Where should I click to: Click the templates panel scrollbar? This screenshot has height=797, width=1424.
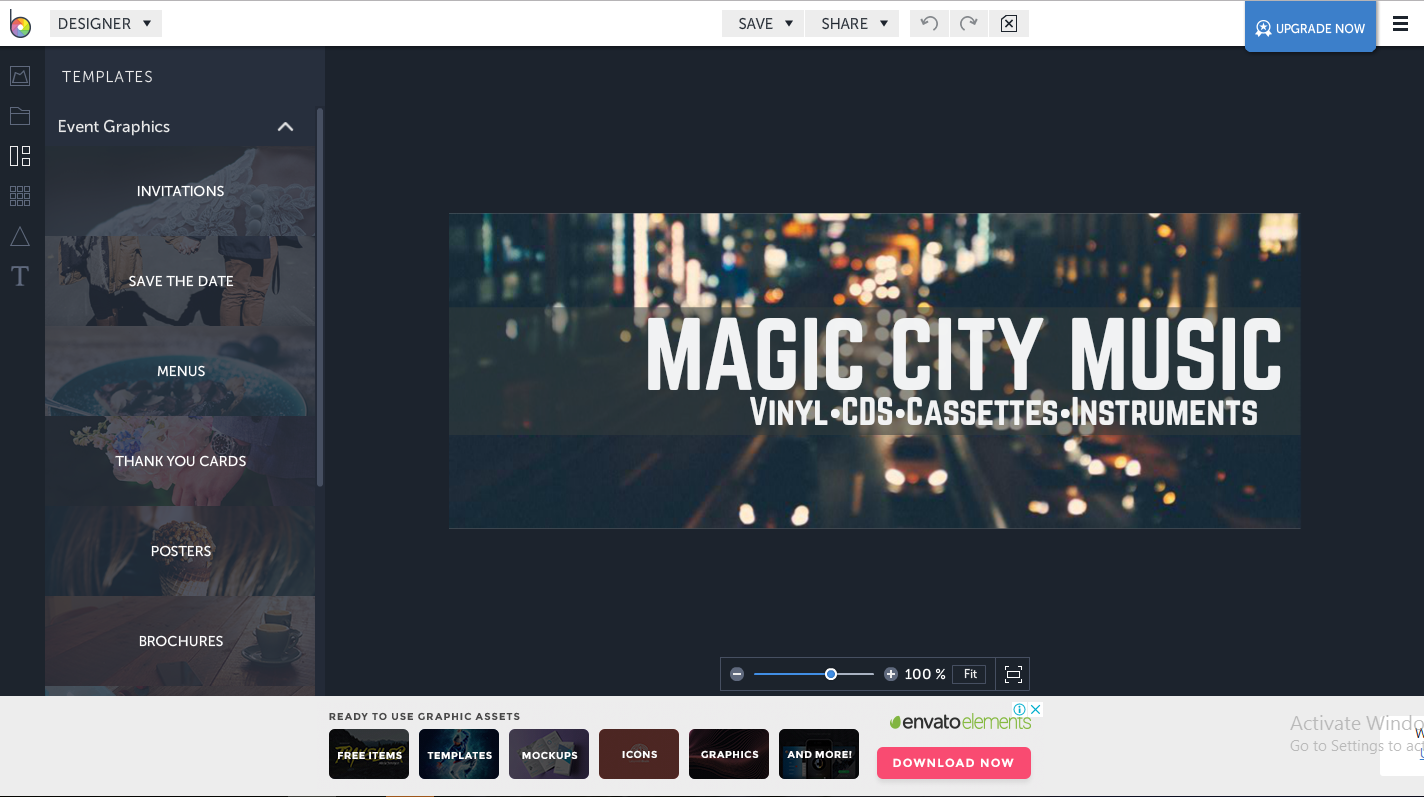click(320, 297)
